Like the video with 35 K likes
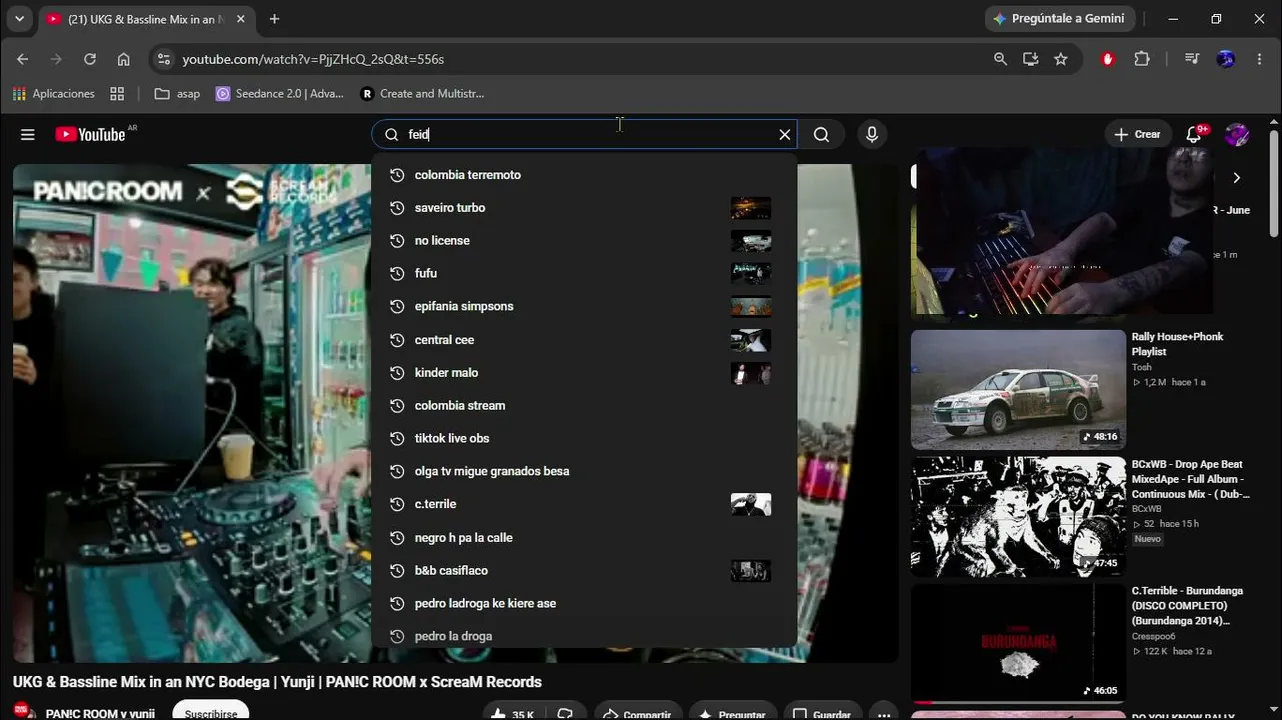This screenshot has width=1282, height=720. pyautogui.click(x=513, y=711)
